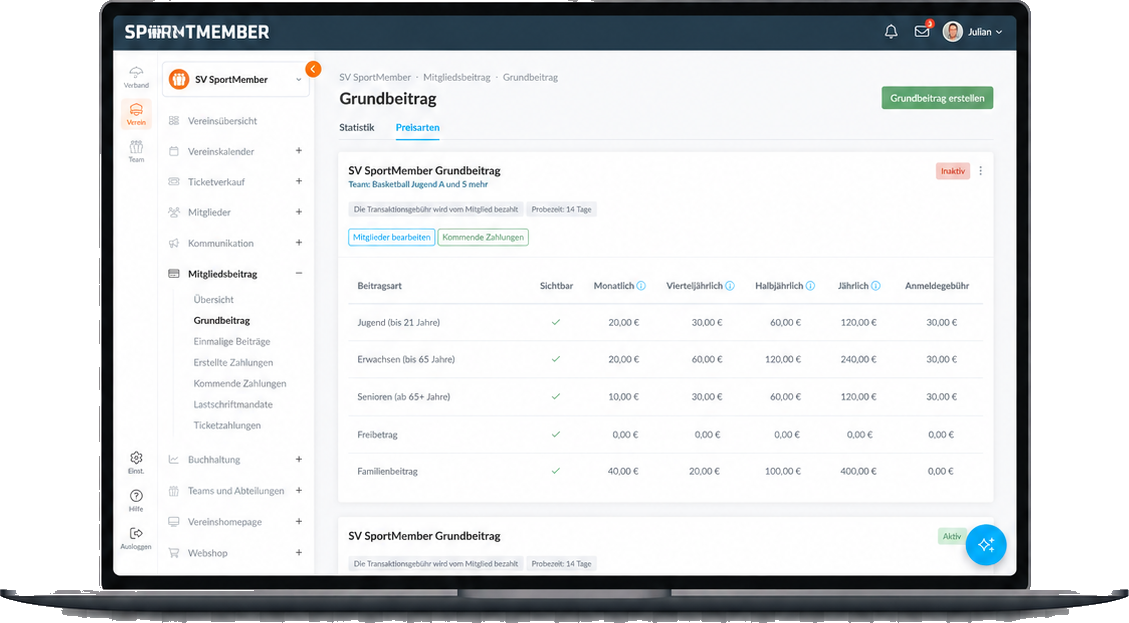Toggle Sichtbar check for Freibetrag row
The height and width of the screenshot is (623, 1129).
(x=556, y=435)
